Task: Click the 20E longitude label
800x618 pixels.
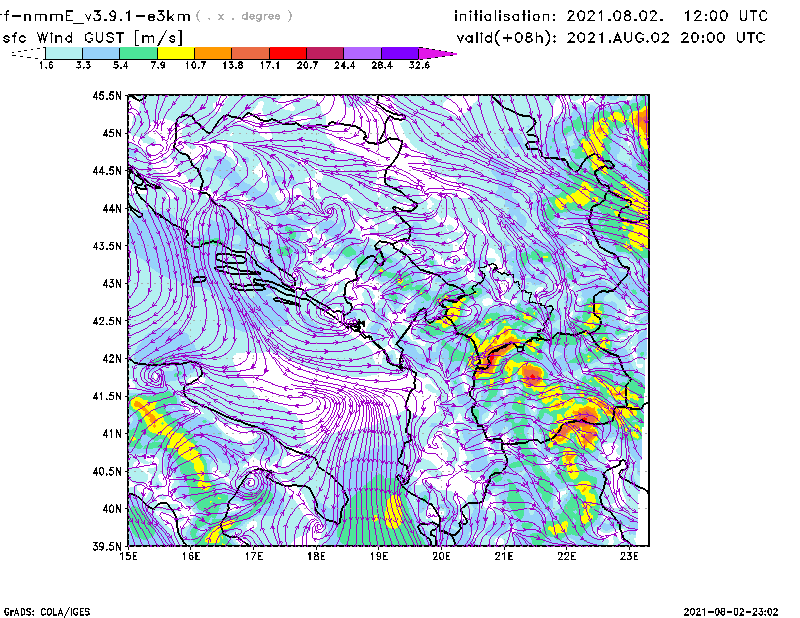Action: 441,556
